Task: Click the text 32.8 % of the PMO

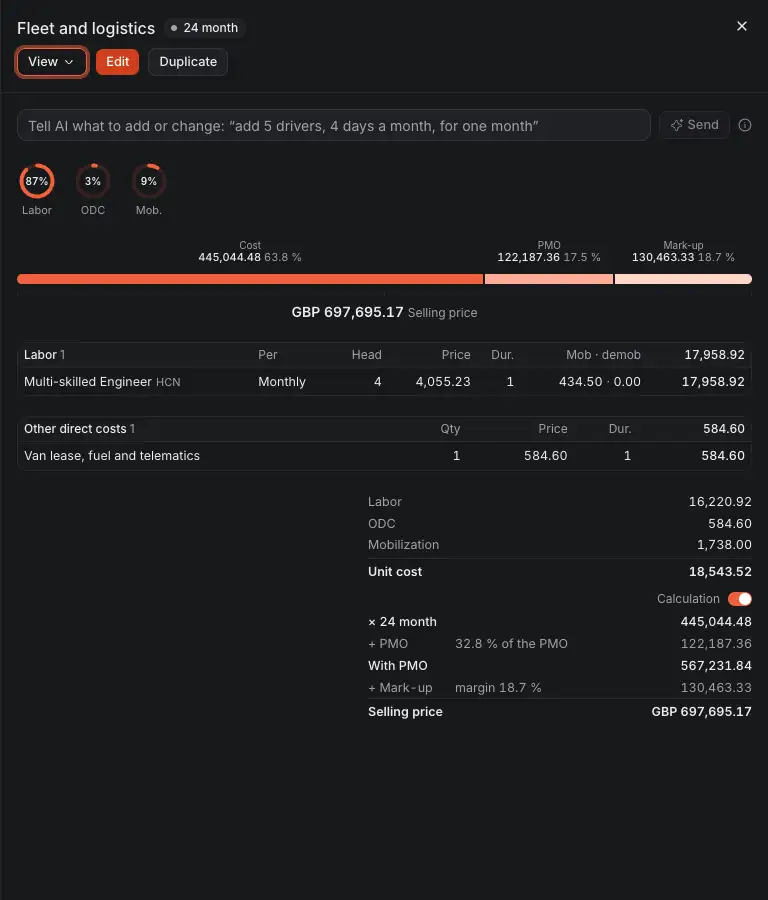Action: pyautogui.click(x=511, y=644)
